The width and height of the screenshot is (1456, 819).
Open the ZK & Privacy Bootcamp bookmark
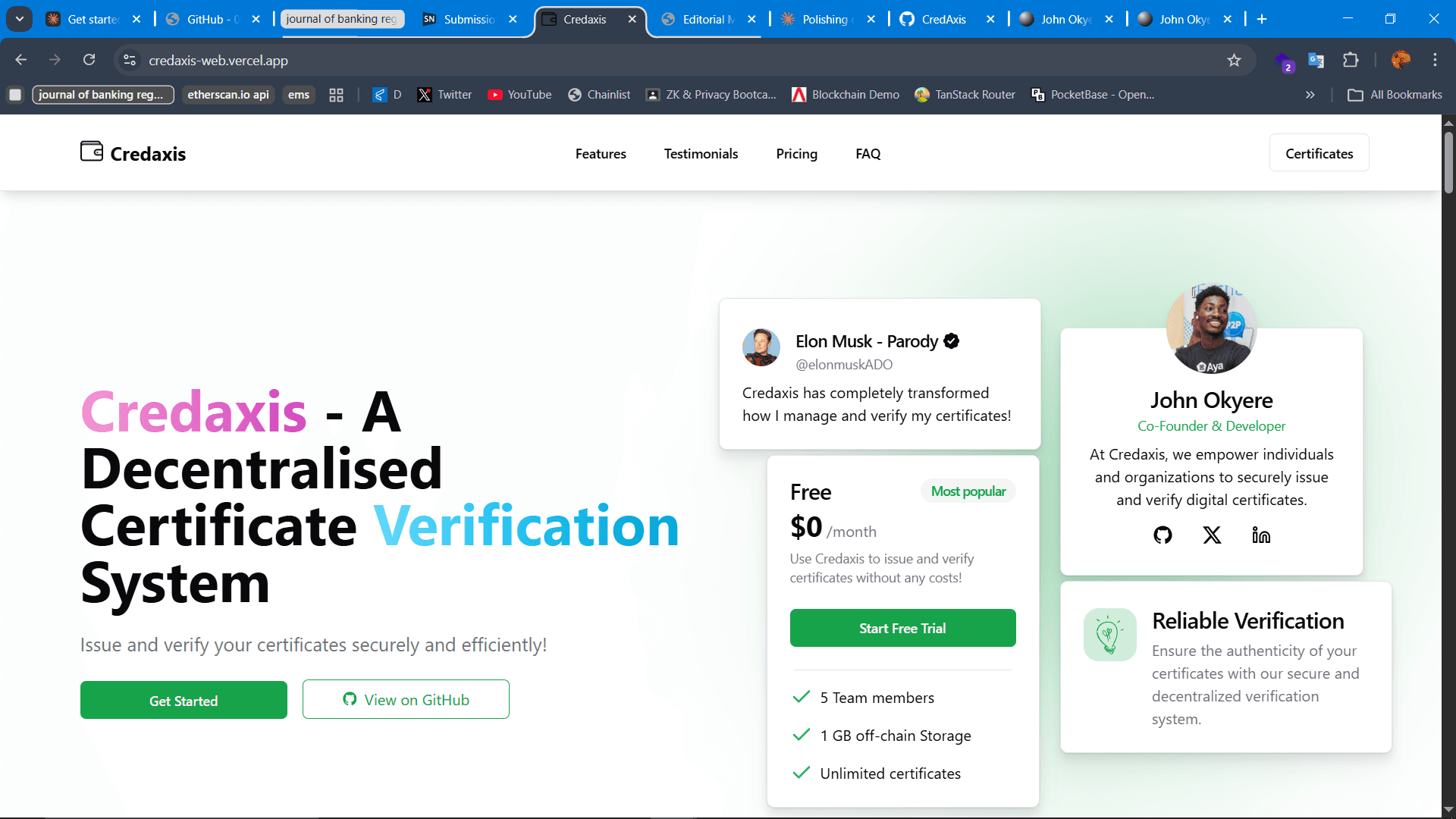pos(711,95)
